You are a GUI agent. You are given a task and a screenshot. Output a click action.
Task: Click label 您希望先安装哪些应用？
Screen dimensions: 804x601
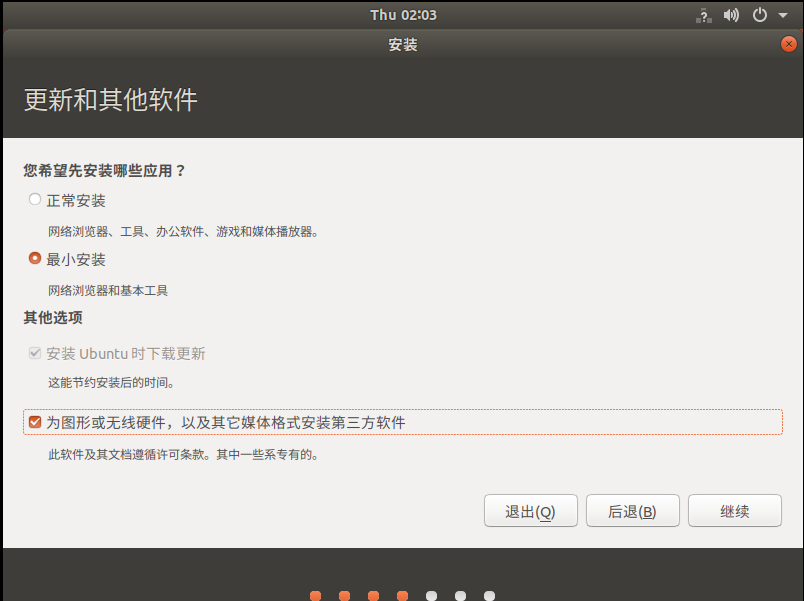pyautogui.click(x=104, y=171)
